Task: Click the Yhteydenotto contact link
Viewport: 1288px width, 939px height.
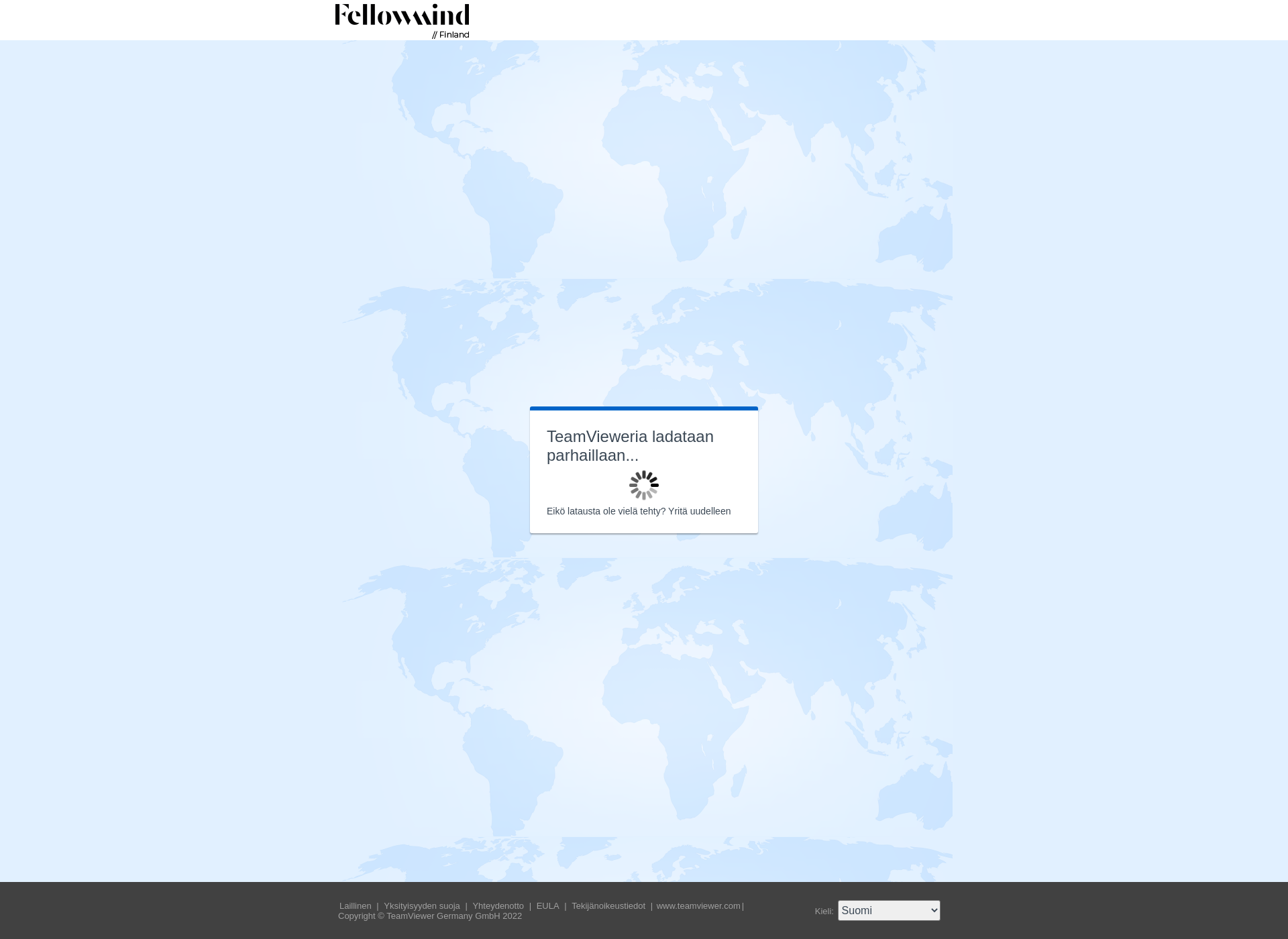Action: click(x=498, y=906)
